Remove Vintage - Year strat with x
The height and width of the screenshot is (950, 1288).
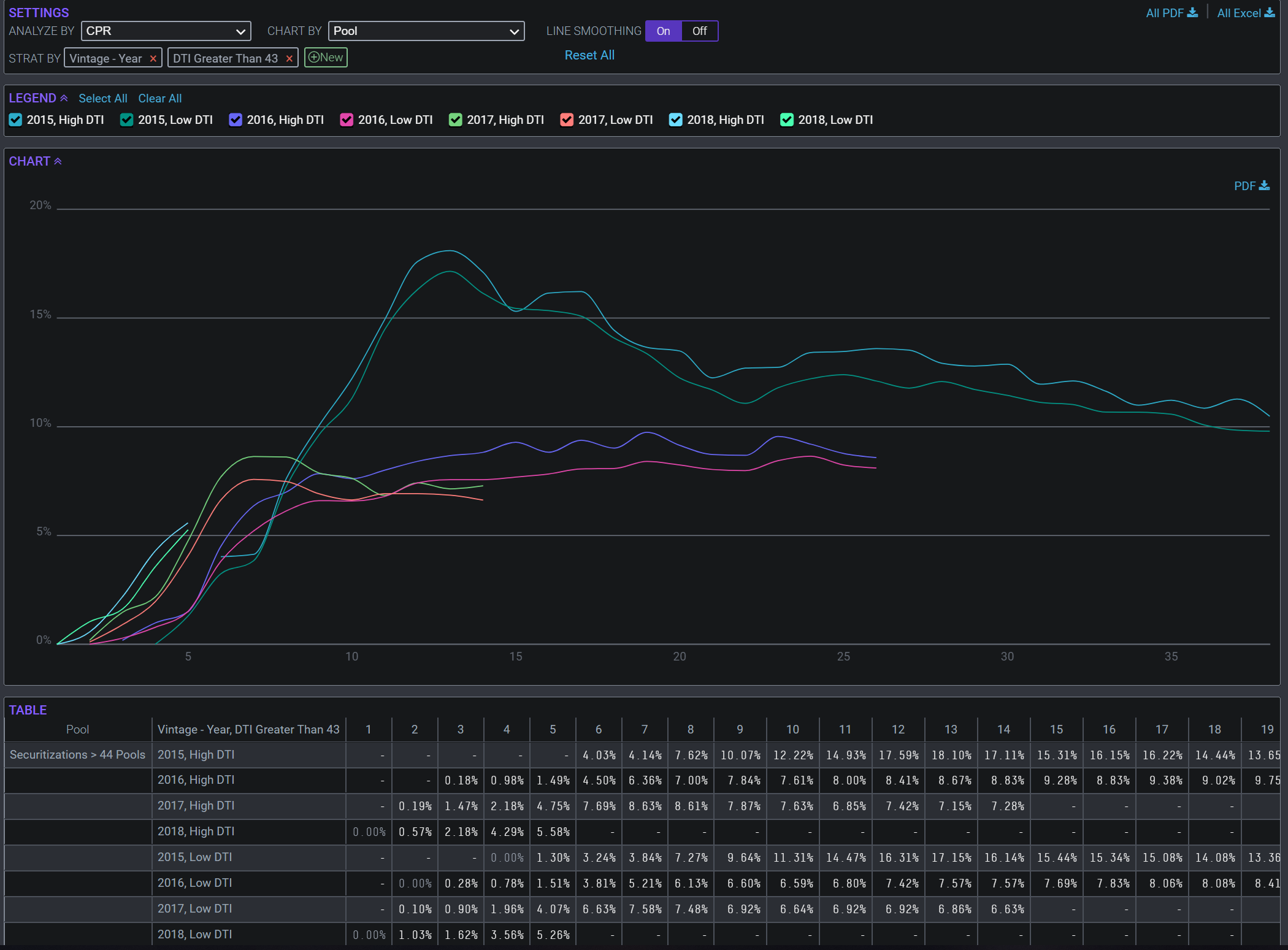[x=153, y=59]
